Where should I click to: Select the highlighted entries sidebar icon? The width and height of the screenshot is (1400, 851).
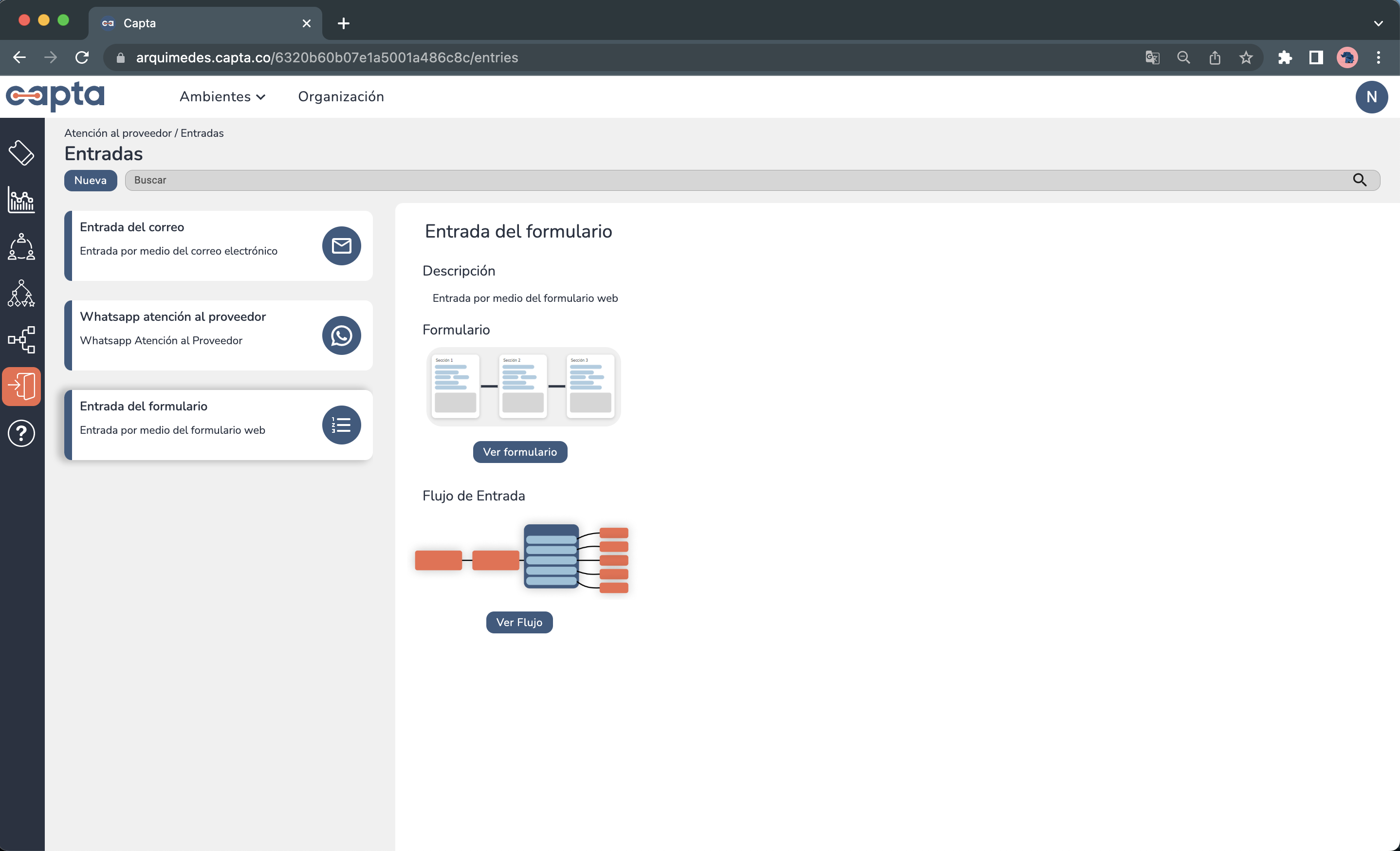pos(21,386)
